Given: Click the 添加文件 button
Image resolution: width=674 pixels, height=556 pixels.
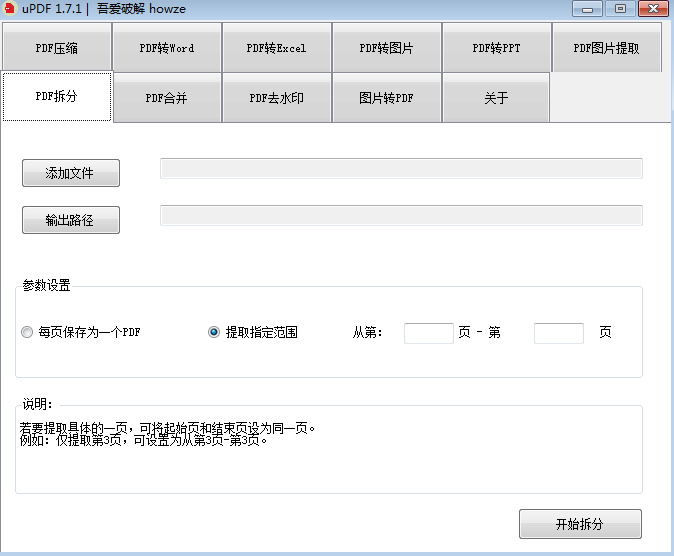Looking at the screenshot, I should [71, 173].
